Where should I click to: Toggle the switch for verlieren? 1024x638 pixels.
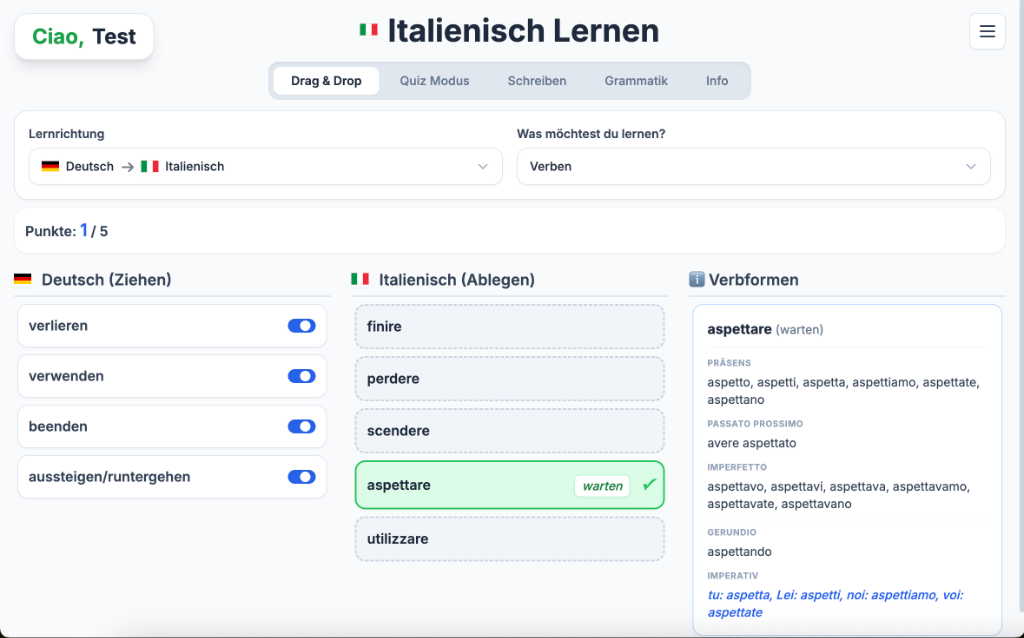point(301,326)
